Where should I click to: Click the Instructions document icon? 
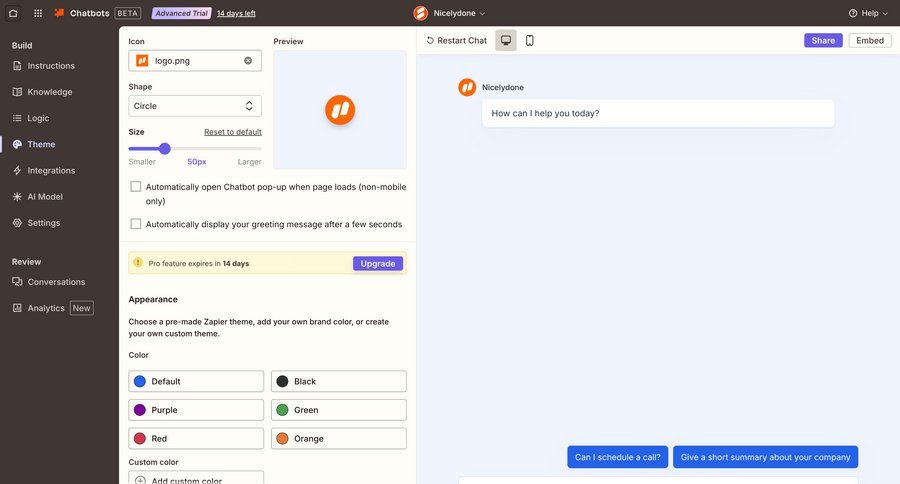pos(17,65)
